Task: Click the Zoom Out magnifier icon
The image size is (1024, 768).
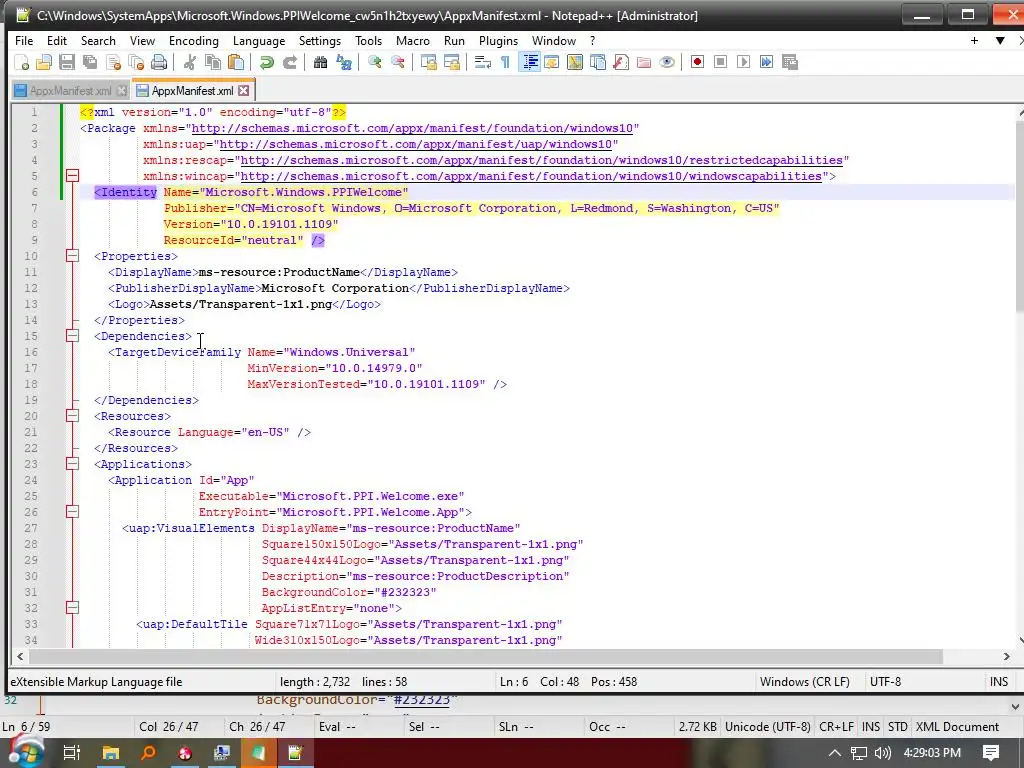Action: tap(398, 63)
